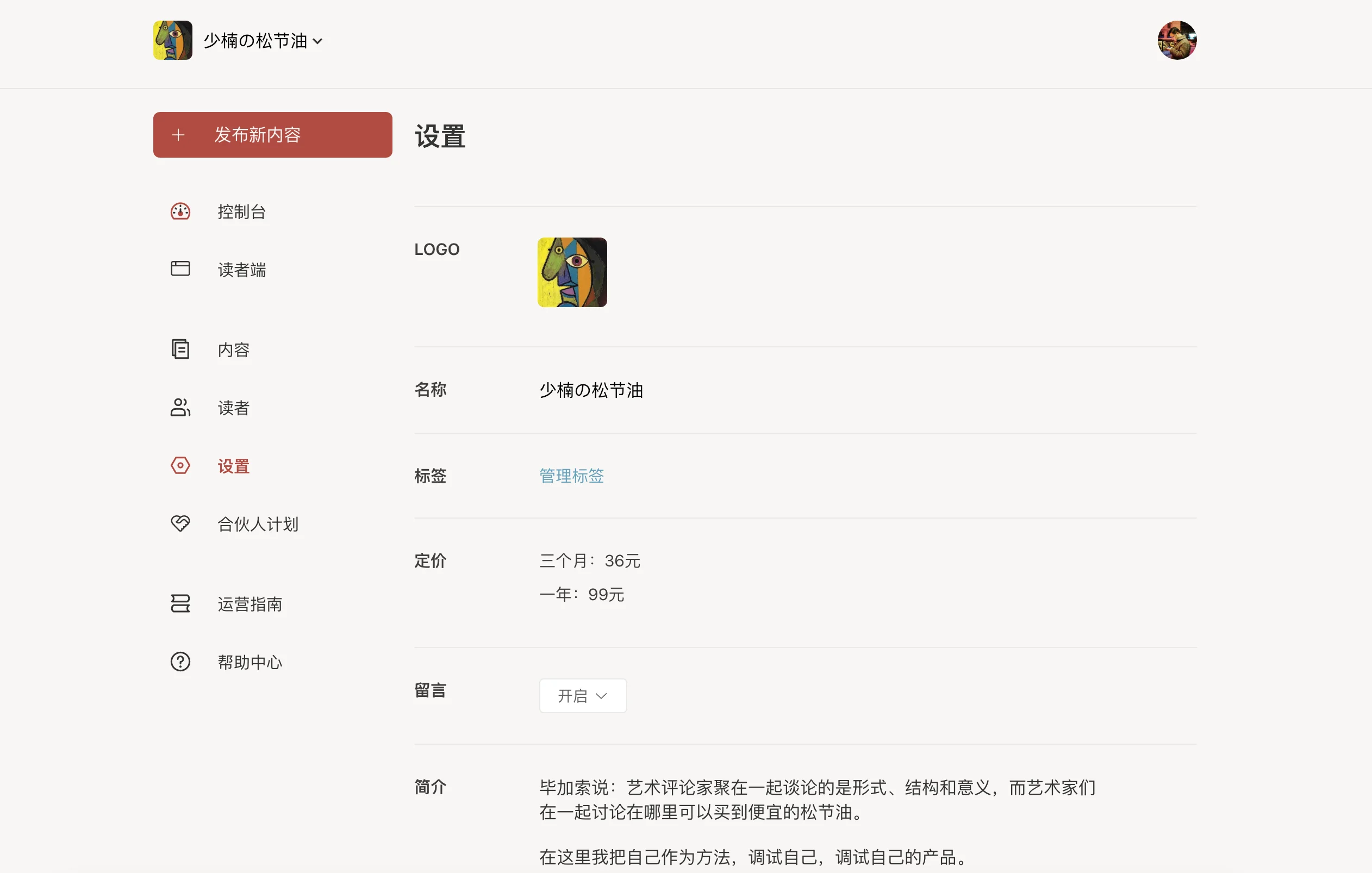Click the partner plan heart icon
This screenshot has height=873, width=1372.
tap(180, 523)
